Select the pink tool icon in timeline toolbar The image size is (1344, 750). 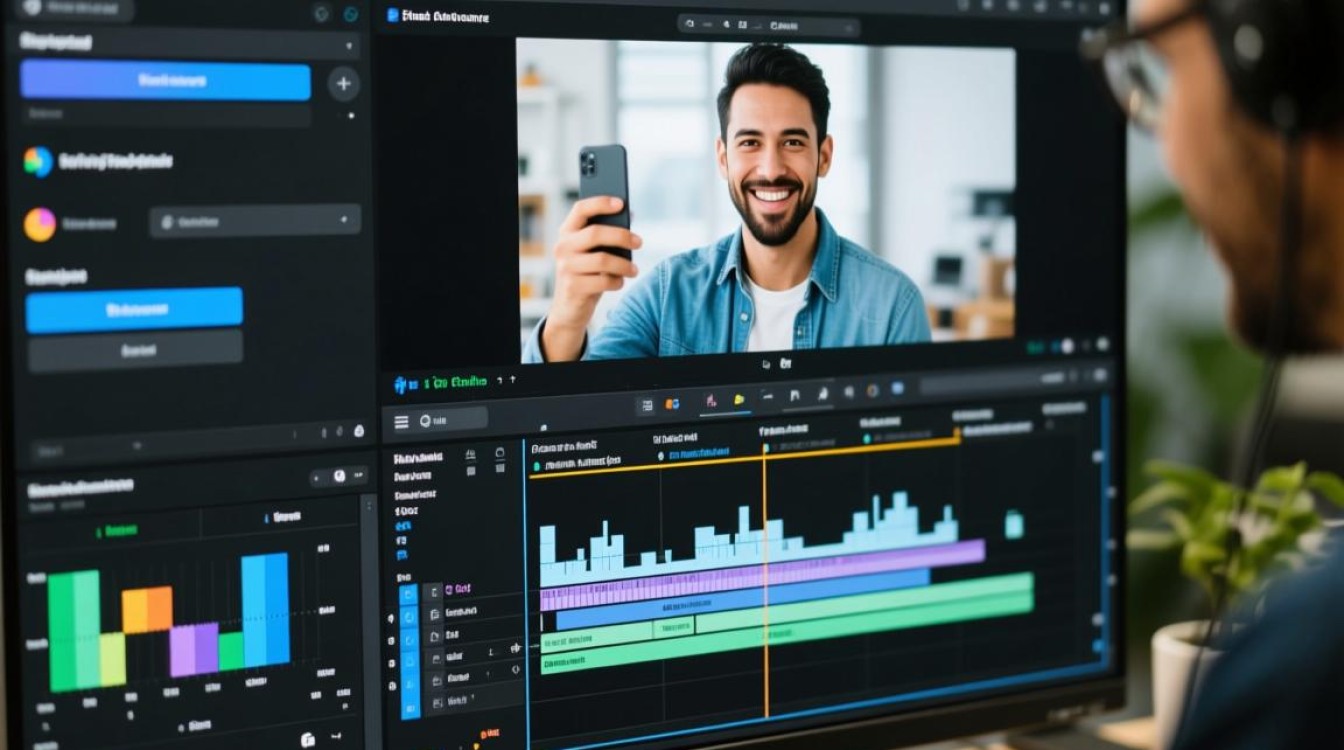[711, 401]
